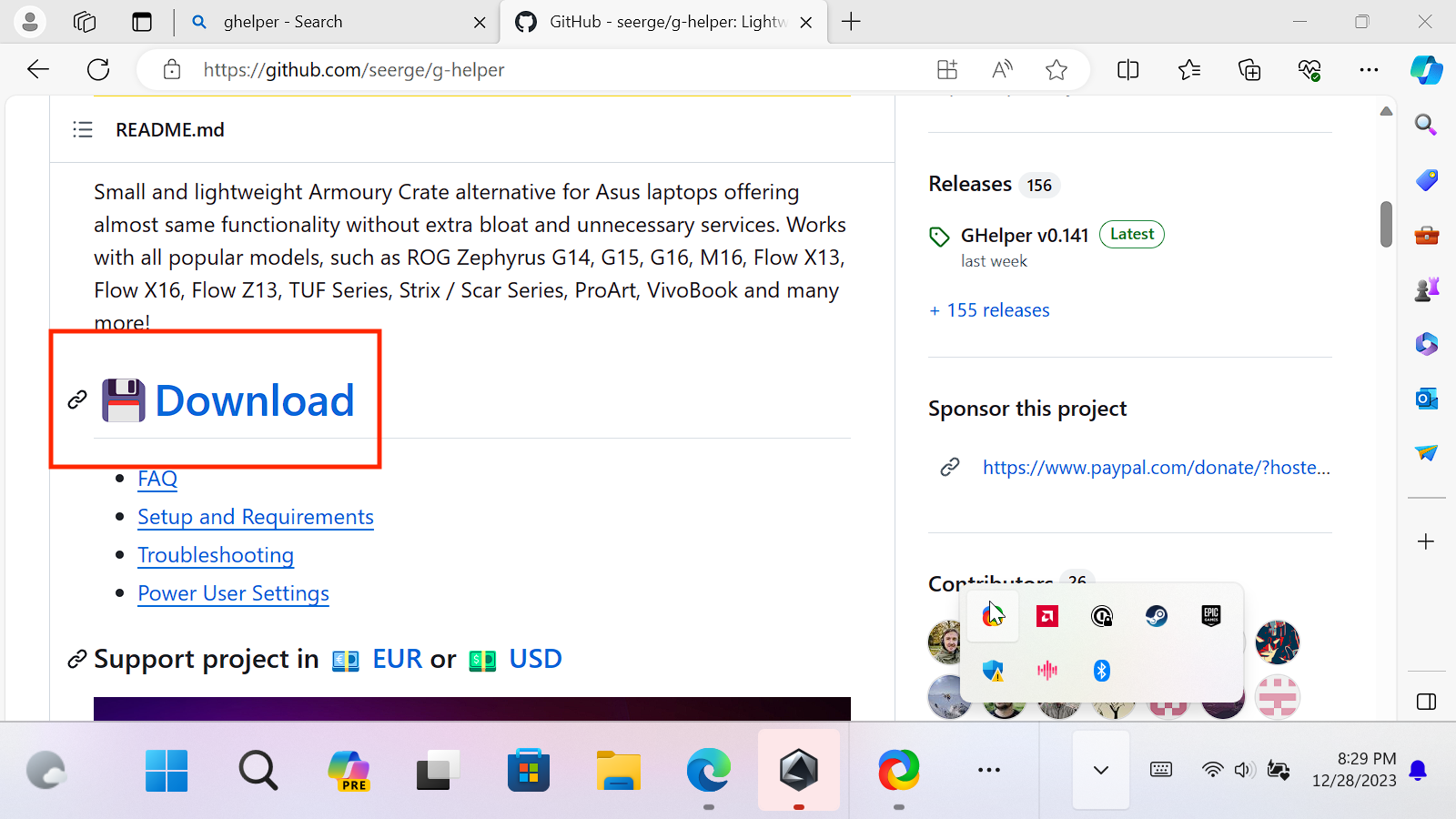Open the browser profile icon
This screenshot has width=1456, height=819.
30,22
